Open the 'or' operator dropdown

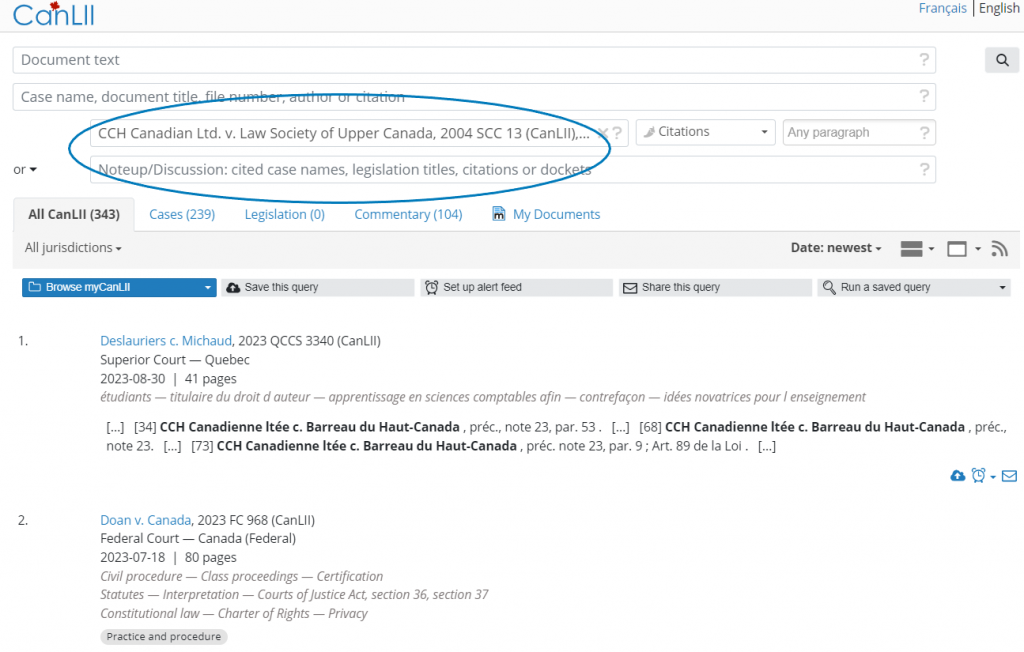point(25,170)
